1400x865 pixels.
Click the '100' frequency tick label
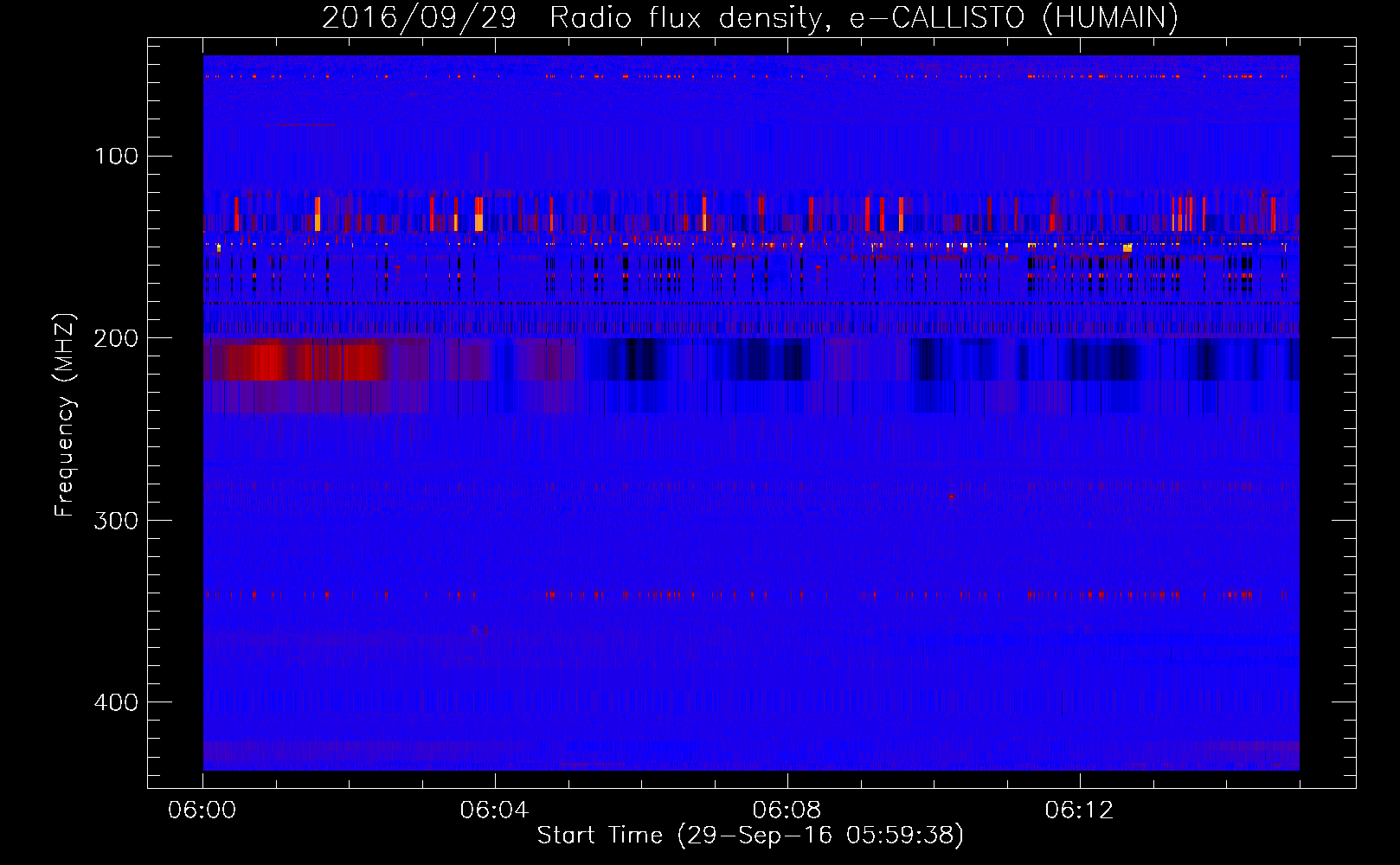point(117,157)
